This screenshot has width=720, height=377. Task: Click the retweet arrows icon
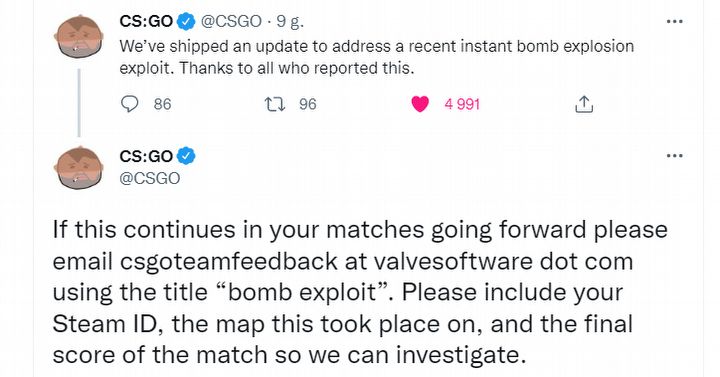pyautogui.click(x=275, y=104)
